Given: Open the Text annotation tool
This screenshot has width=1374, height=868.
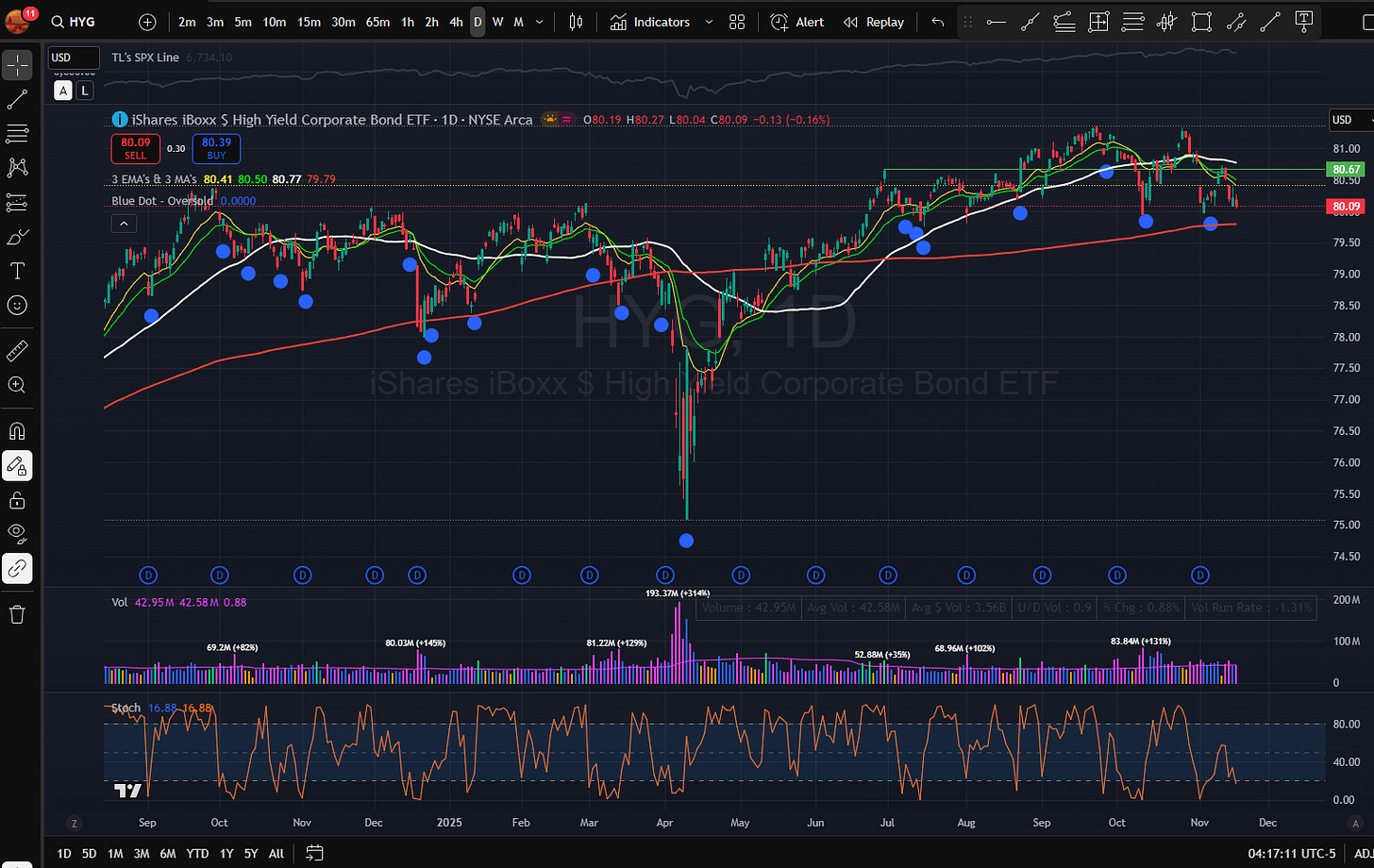Looking at the screenshot, I should (17, 271).
